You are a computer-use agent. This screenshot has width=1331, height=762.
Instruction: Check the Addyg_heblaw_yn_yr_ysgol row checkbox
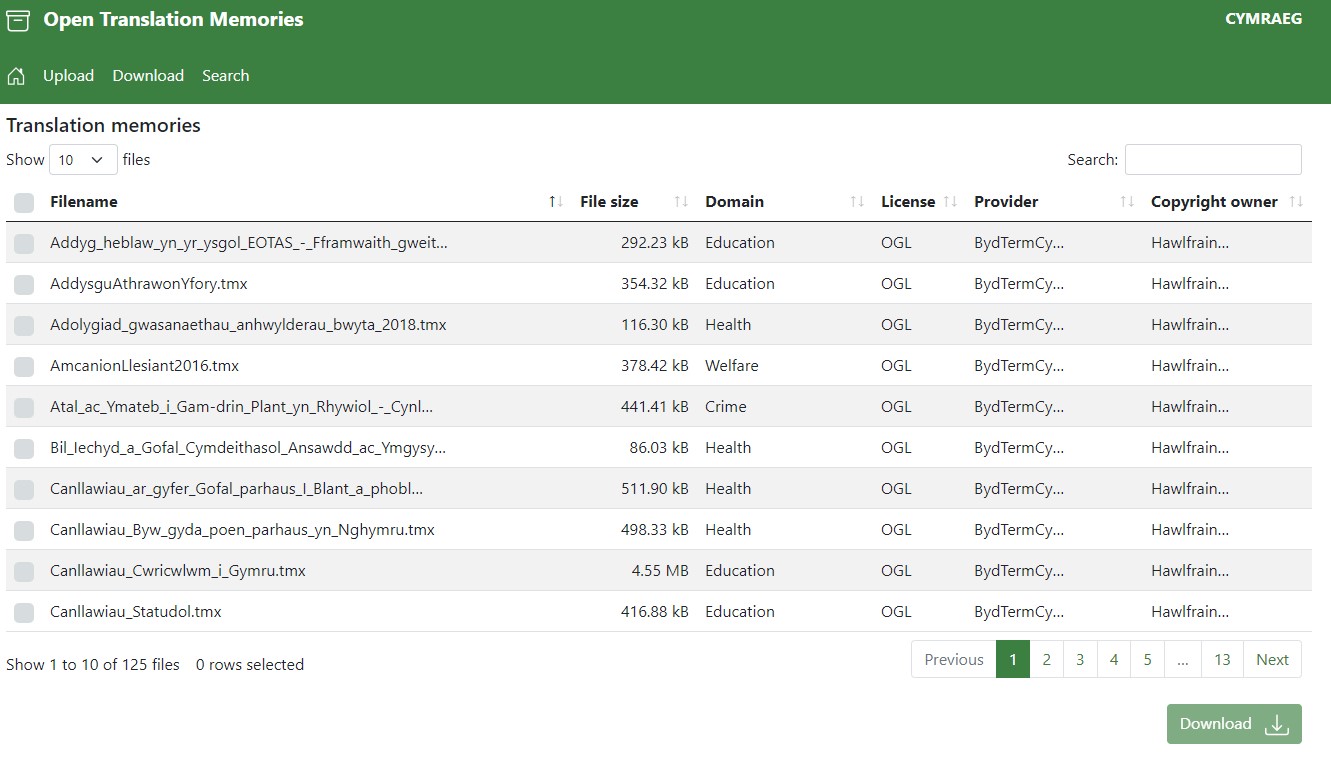24,243
